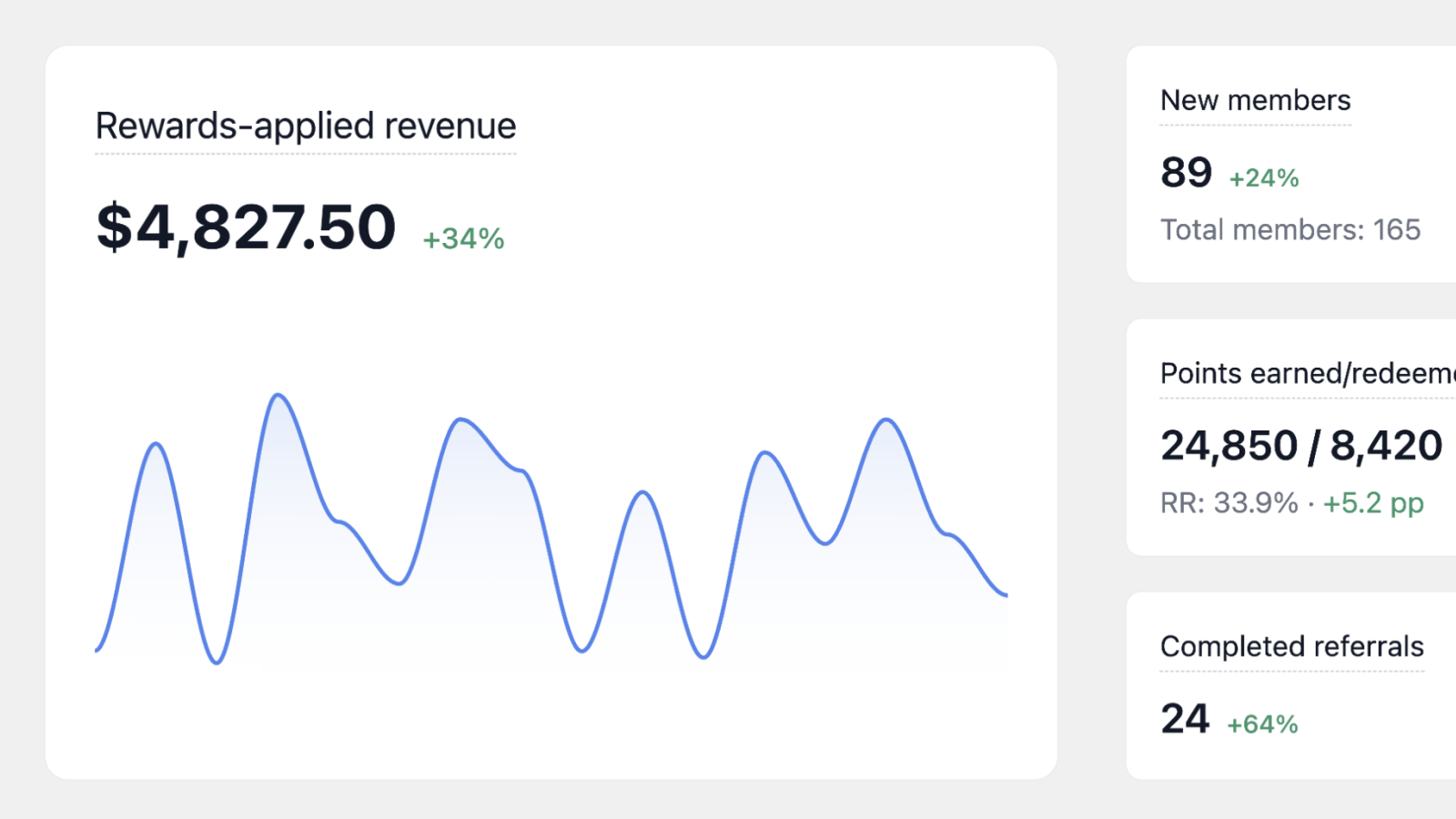Image resolution: width=1456 pixels, height=819 pixels.
Task: Click the 8,420 points redeemed figure
Action: point(1386,446)
